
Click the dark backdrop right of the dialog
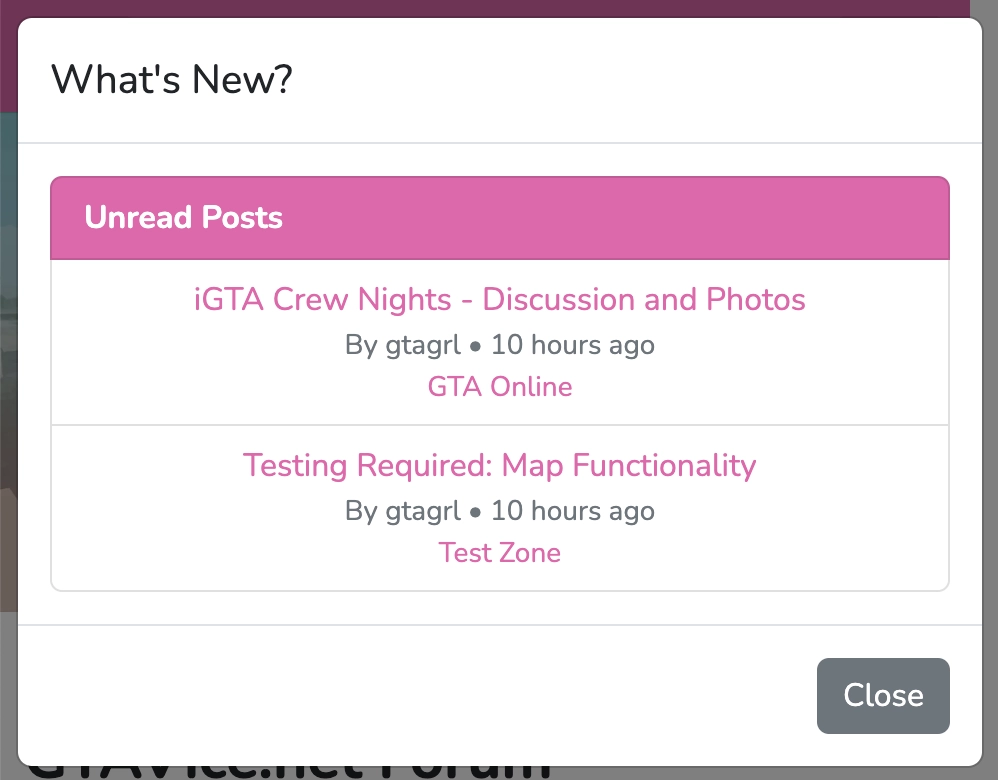click(x=990, y=400)
